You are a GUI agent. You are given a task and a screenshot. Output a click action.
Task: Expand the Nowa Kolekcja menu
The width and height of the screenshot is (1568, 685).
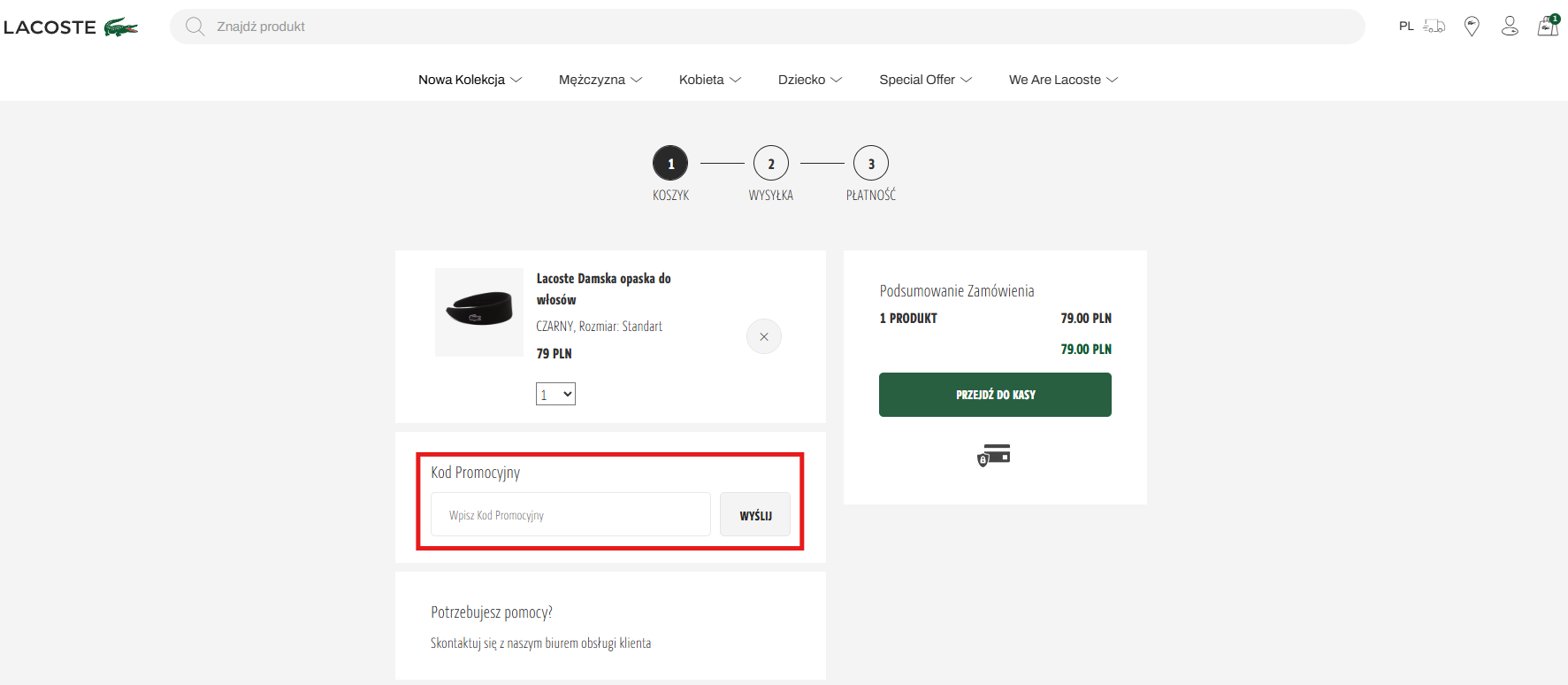(470, 80)
